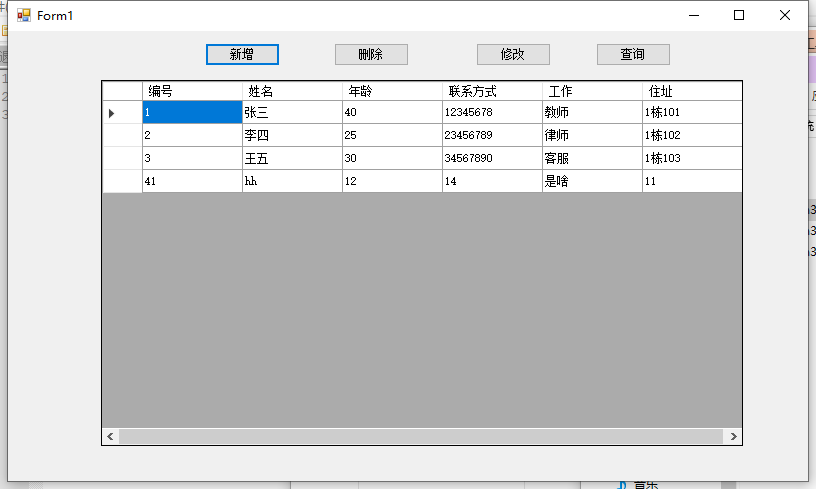Sort by the 编号 column header

(192, 91)
